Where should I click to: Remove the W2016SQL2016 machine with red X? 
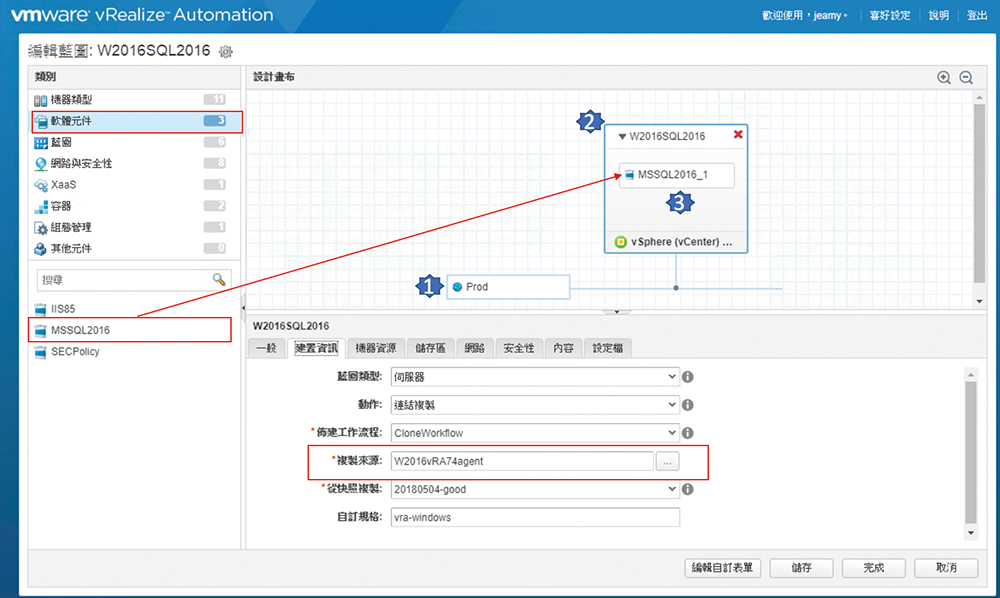click(x=738, y=134)
